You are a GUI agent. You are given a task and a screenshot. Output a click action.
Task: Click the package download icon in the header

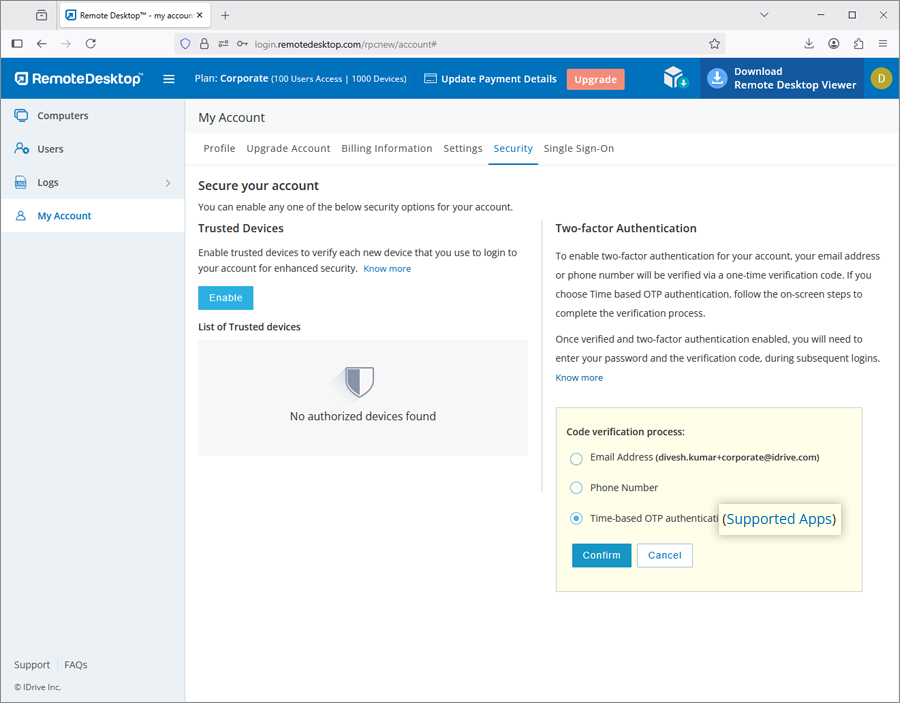coord(676,79)
